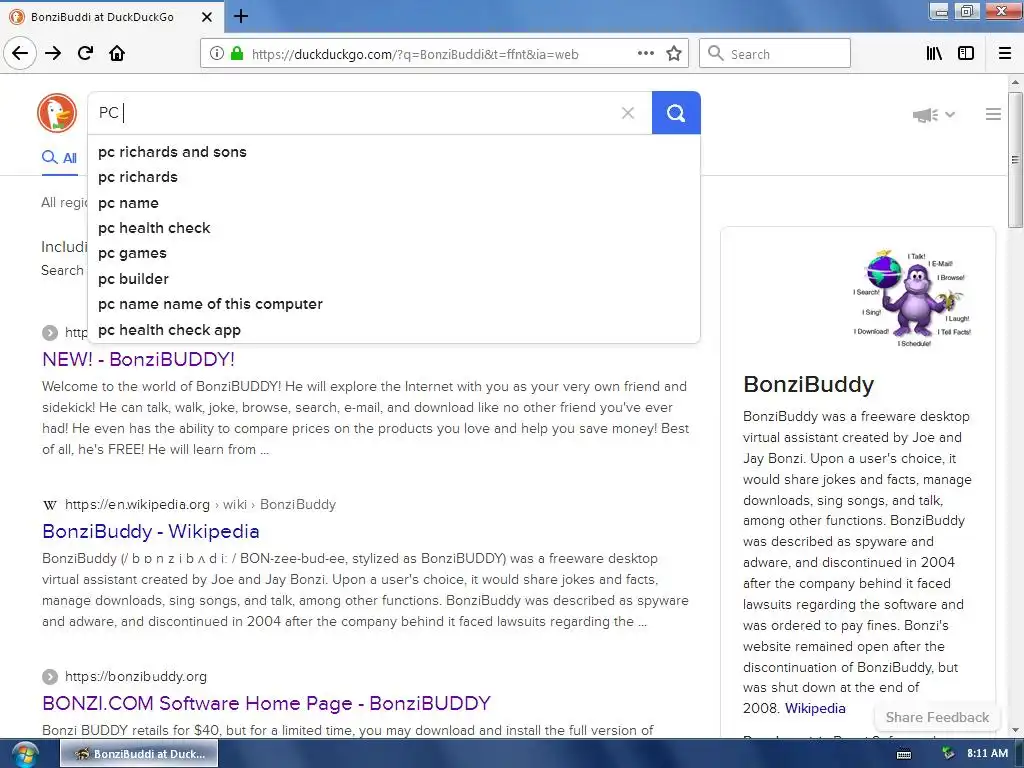
Task: Click the DuckDuckGo duck logo
Action: (57, 113)
